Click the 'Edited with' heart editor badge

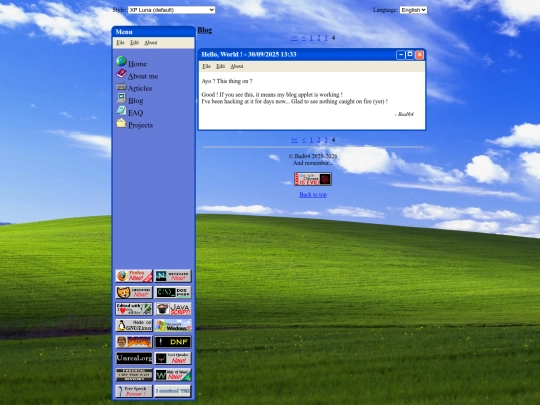coord(134,309)
